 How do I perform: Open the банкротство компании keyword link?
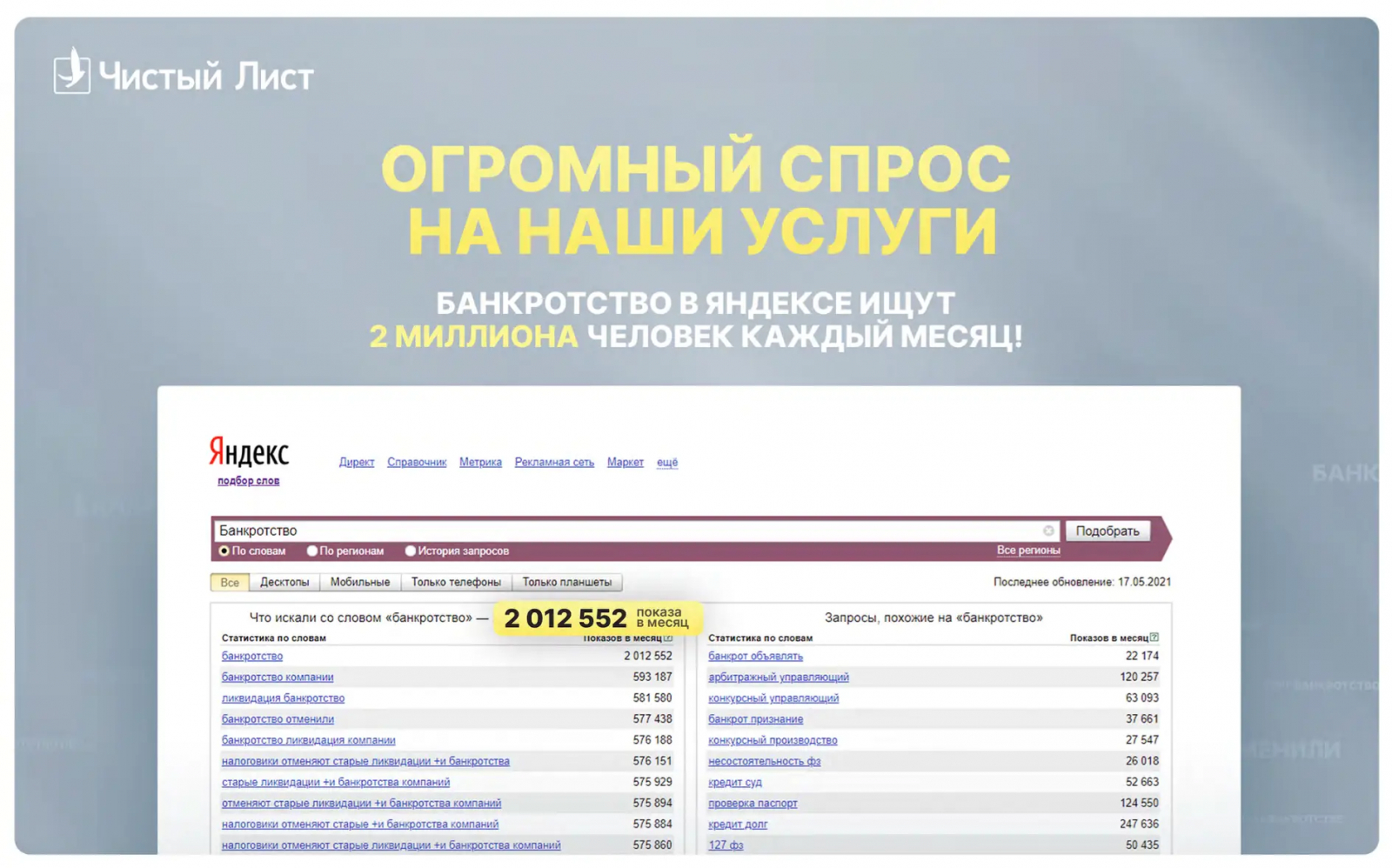tap(278, 677)
